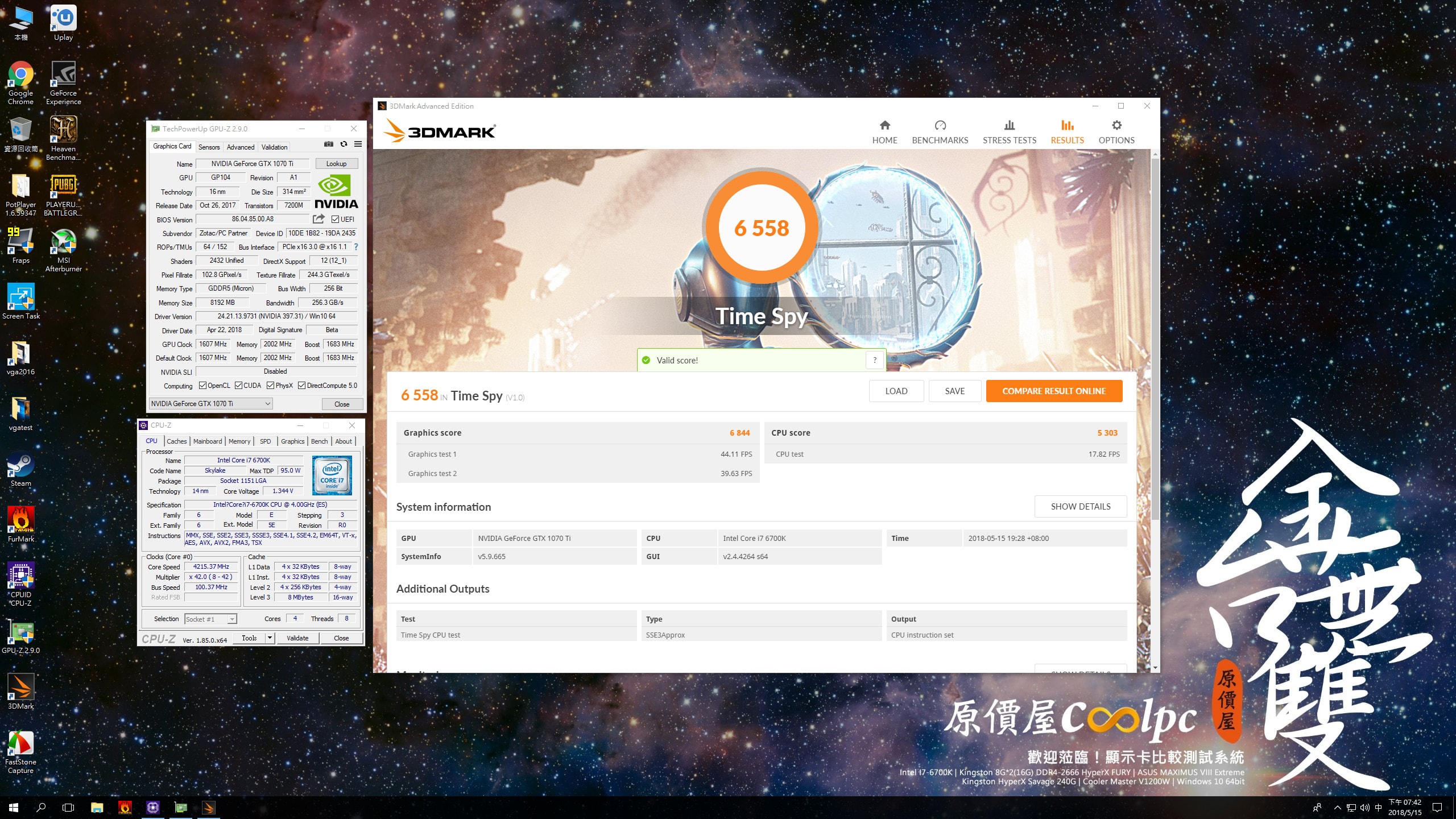Click the GPU-Z Name field value

(252, 164)
